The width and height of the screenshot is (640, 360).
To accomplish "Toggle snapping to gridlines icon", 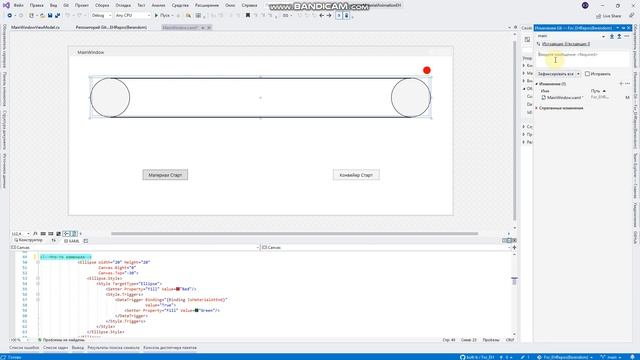I will coord(51,234).
